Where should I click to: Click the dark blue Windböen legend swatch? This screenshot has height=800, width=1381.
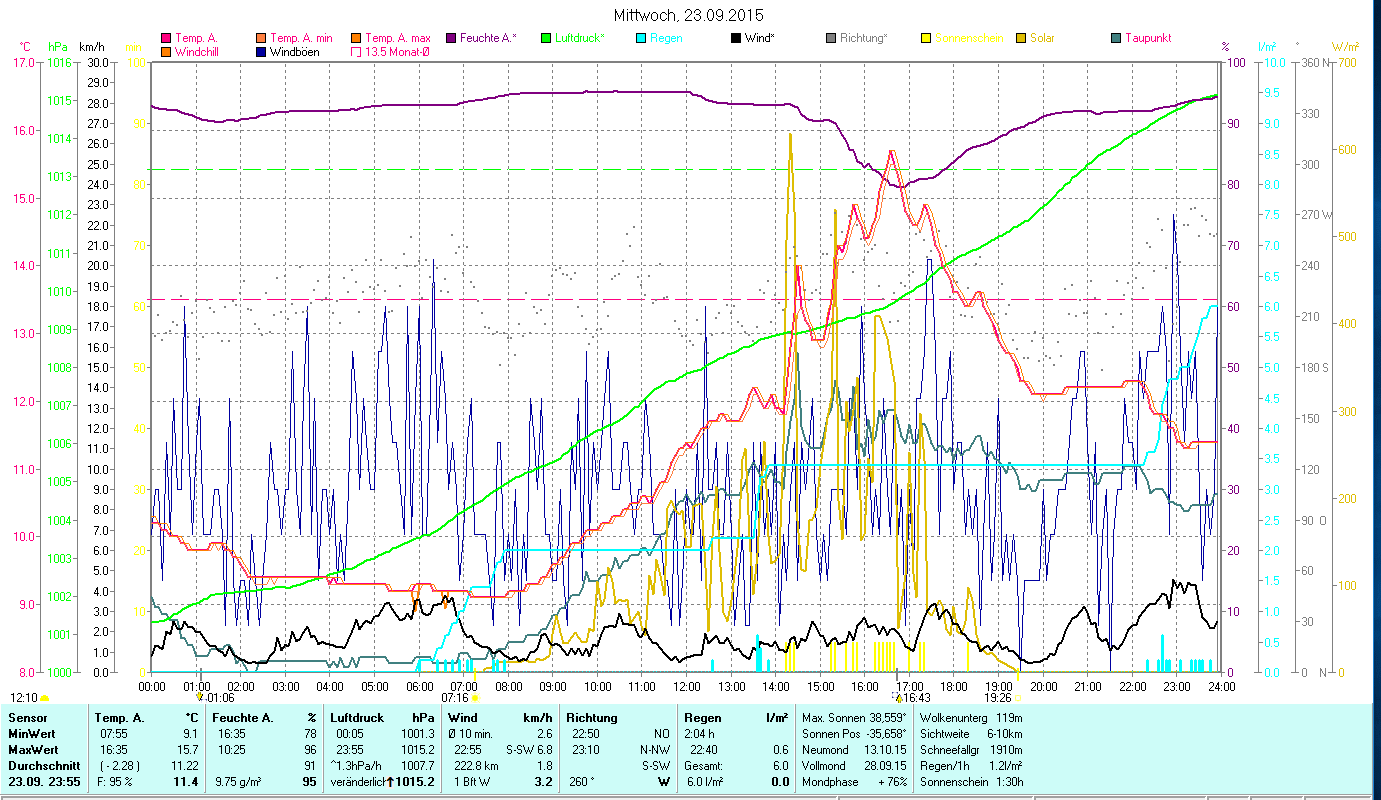point(262,51)
